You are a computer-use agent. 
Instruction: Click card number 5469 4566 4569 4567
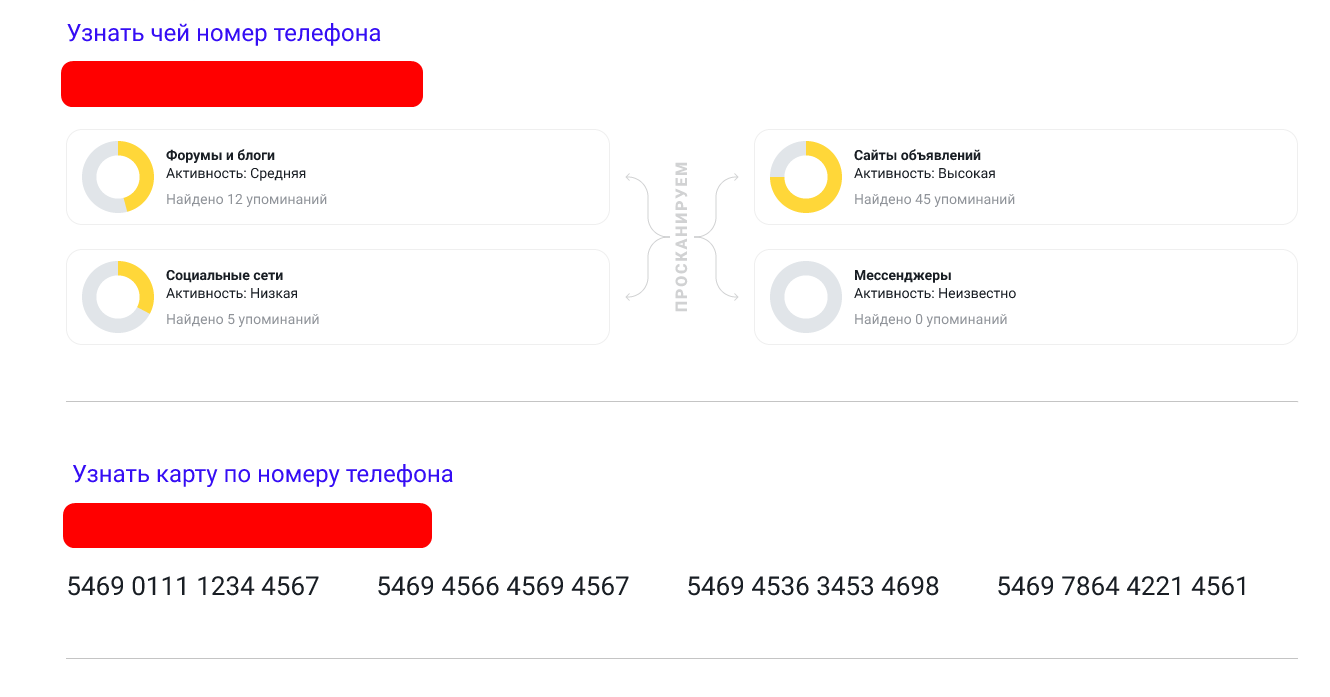[x=503, y=586]
